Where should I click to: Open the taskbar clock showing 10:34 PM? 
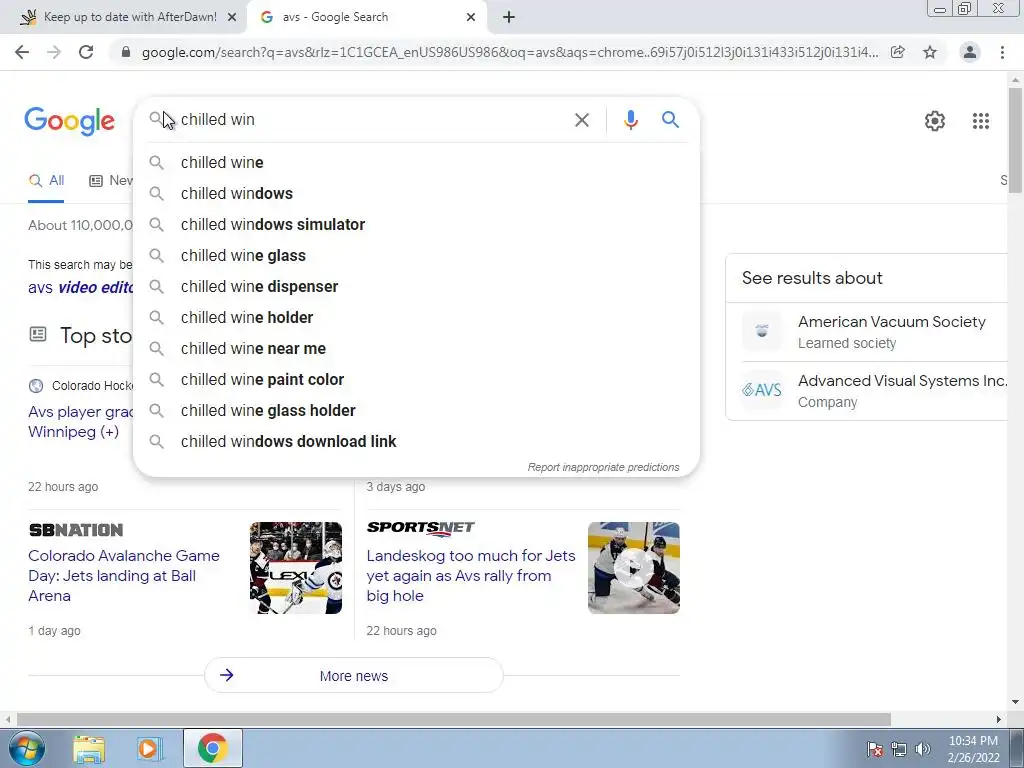pyautogui.click(x=973, y=749)
